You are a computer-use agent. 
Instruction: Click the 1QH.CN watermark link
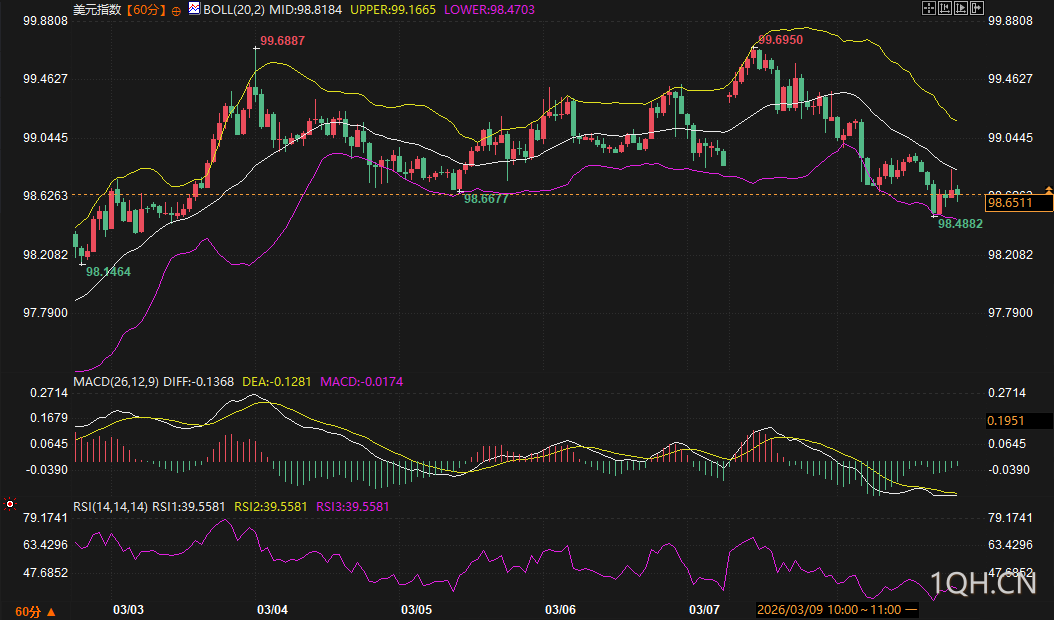981,585
